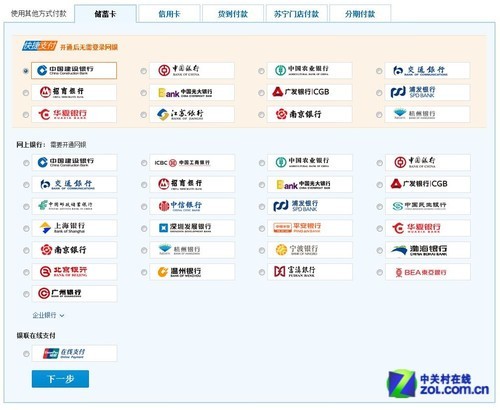Switch to the 信用卡 tab
Image resolution: width=500 pixels, height=410 pixels.
pos(169,14)
